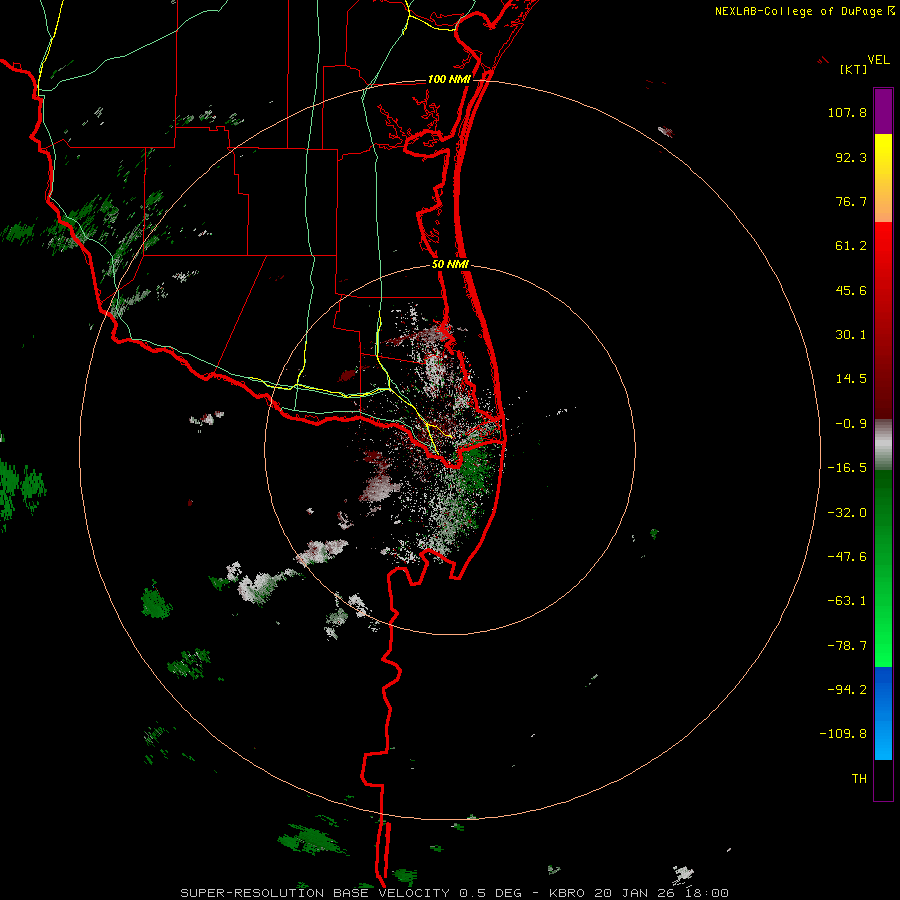Click the SUPER-RESOLUTION BASE VELOCITY caption
This screenshot has height=900, width=900.
(x=315, y=893)
